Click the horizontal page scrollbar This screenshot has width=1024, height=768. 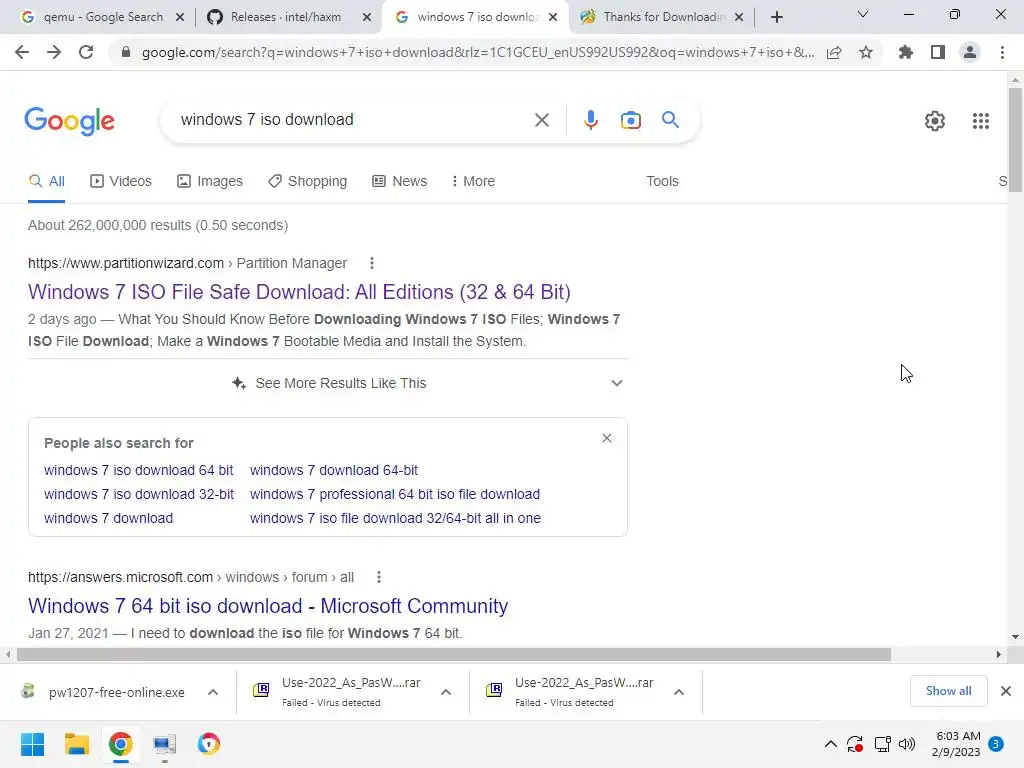click(x=454, y=654)
